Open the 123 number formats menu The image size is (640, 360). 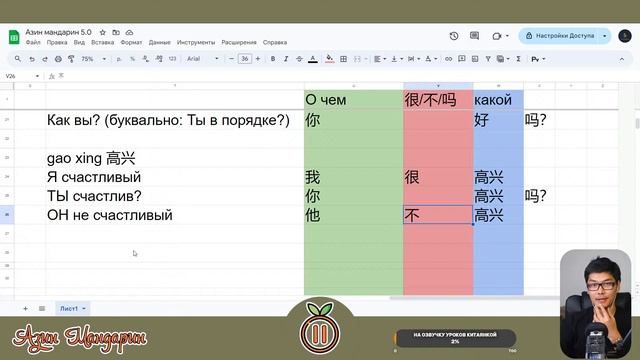click(x=173, y=59)
